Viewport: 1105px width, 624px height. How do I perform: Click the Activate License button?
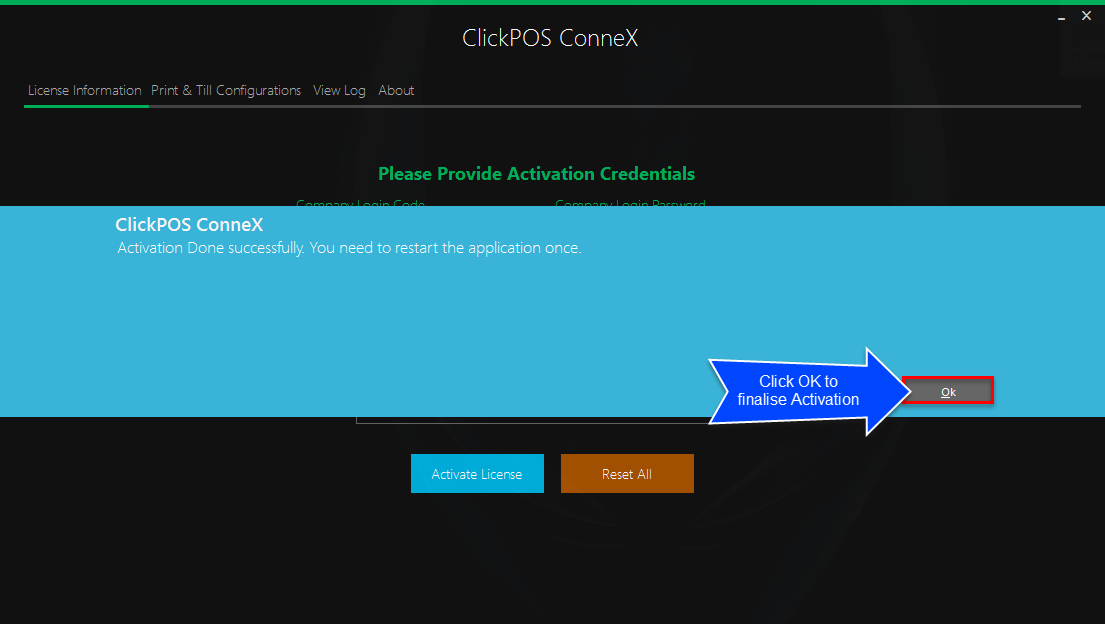click(x=477, y=474)
